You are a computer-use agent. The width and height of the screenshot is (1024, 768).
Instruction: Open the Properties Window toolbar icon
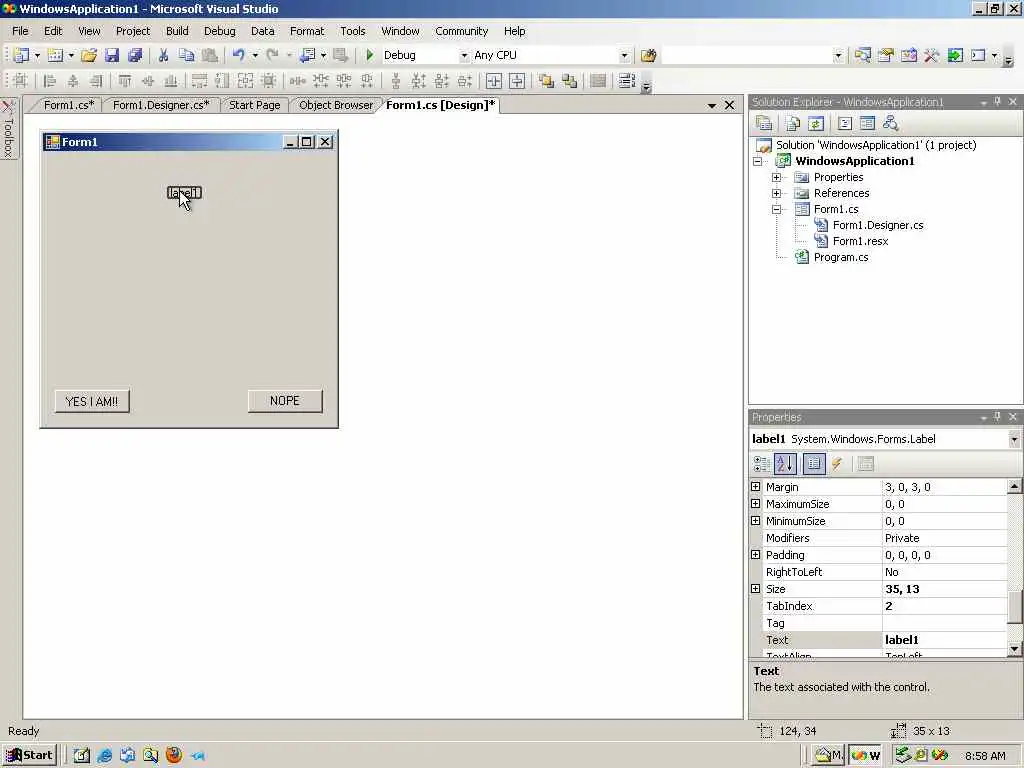pyautogui.click(x=886, y=56)
